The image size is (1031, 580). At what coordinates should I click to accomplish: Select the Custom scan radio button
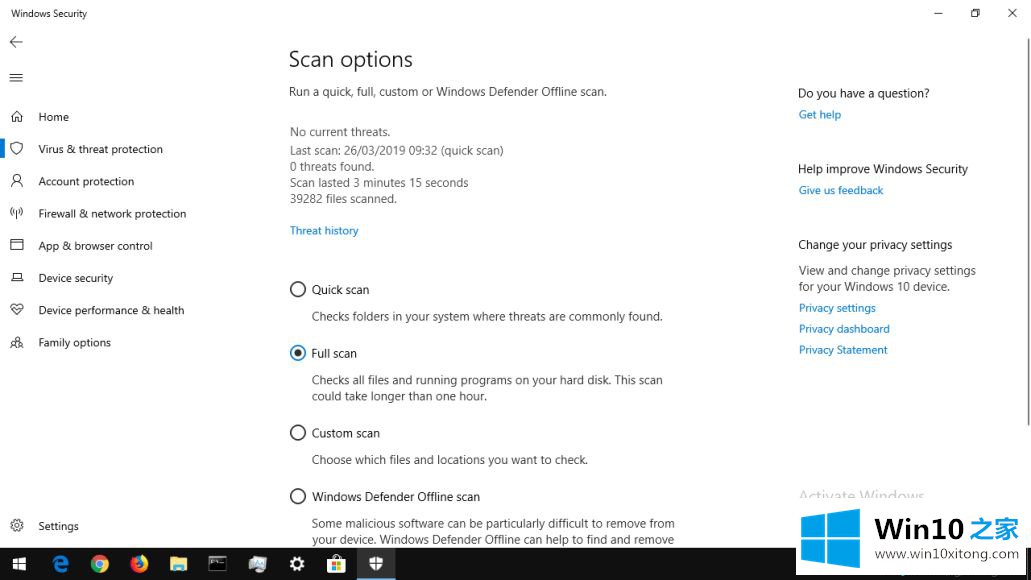point(298,433)
